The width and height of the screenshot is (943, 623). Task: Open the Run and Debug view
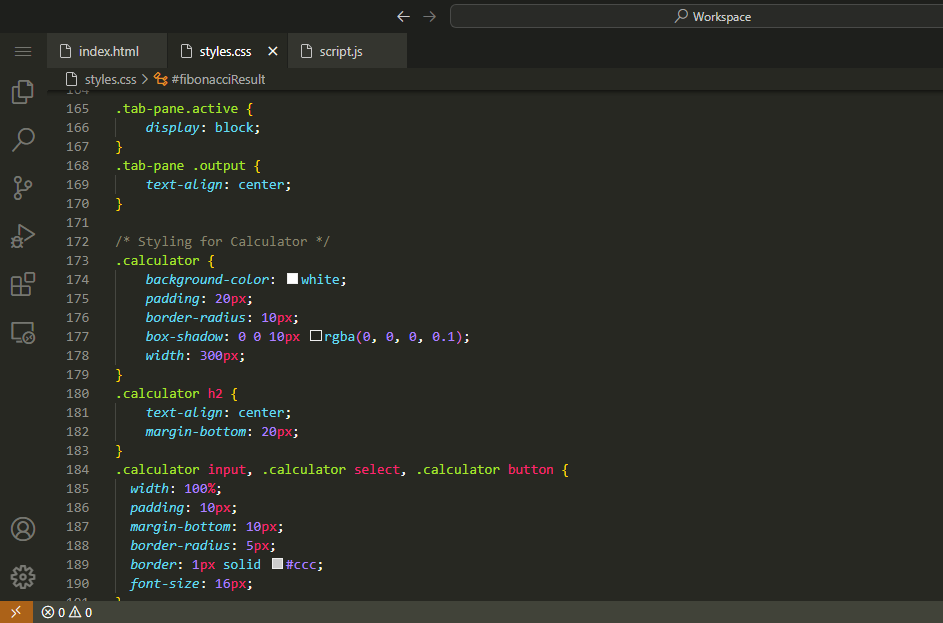(x=22, y=236)
